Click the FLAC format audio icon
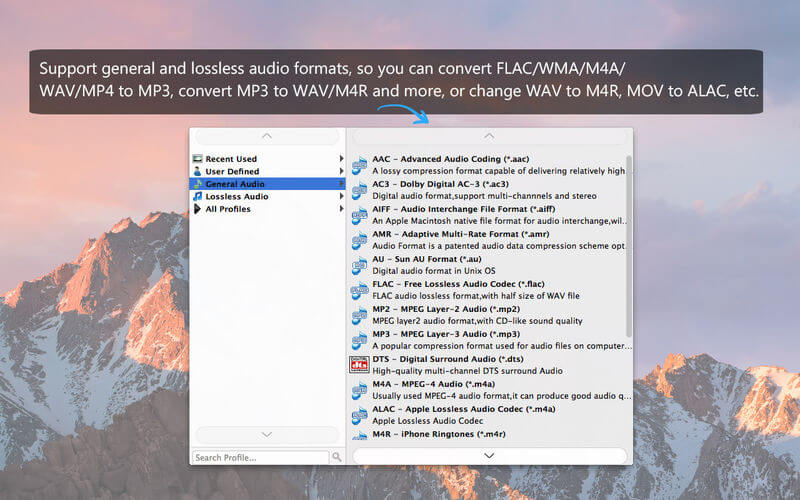This screenshot has width=800, height=500. point(359,290)
